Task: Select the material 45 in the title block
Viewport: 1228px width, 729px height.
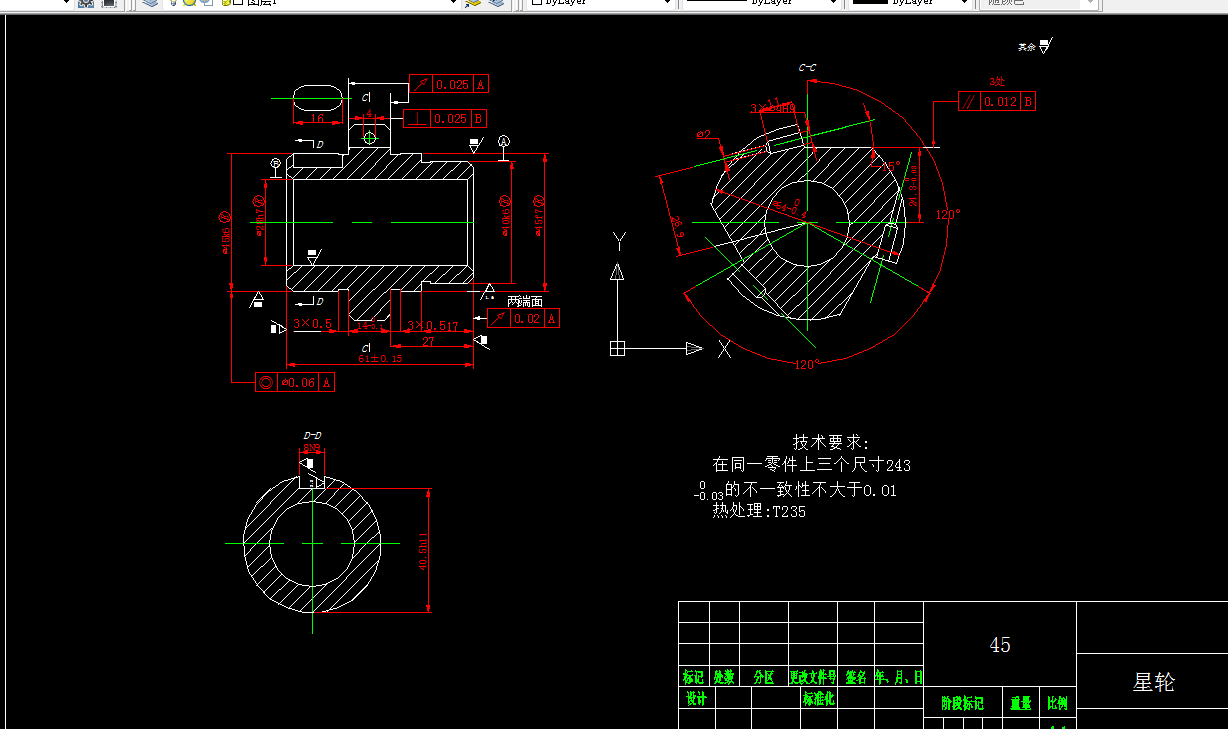Action: pyautogui.click(x=1000, y=645)
